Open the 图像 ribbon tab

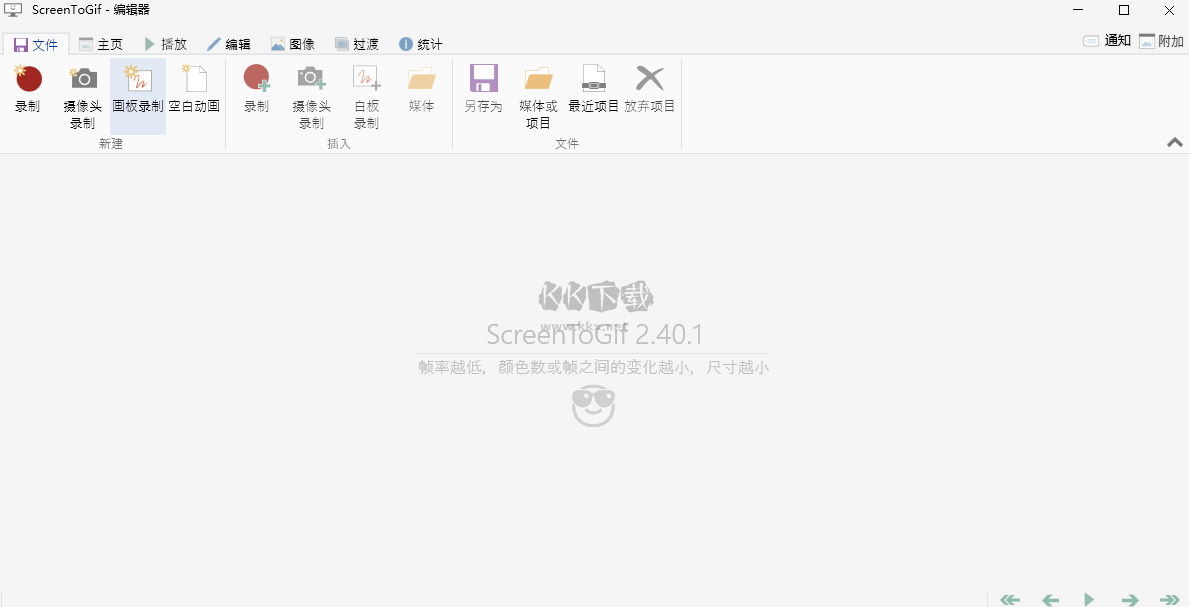[293, 43]
